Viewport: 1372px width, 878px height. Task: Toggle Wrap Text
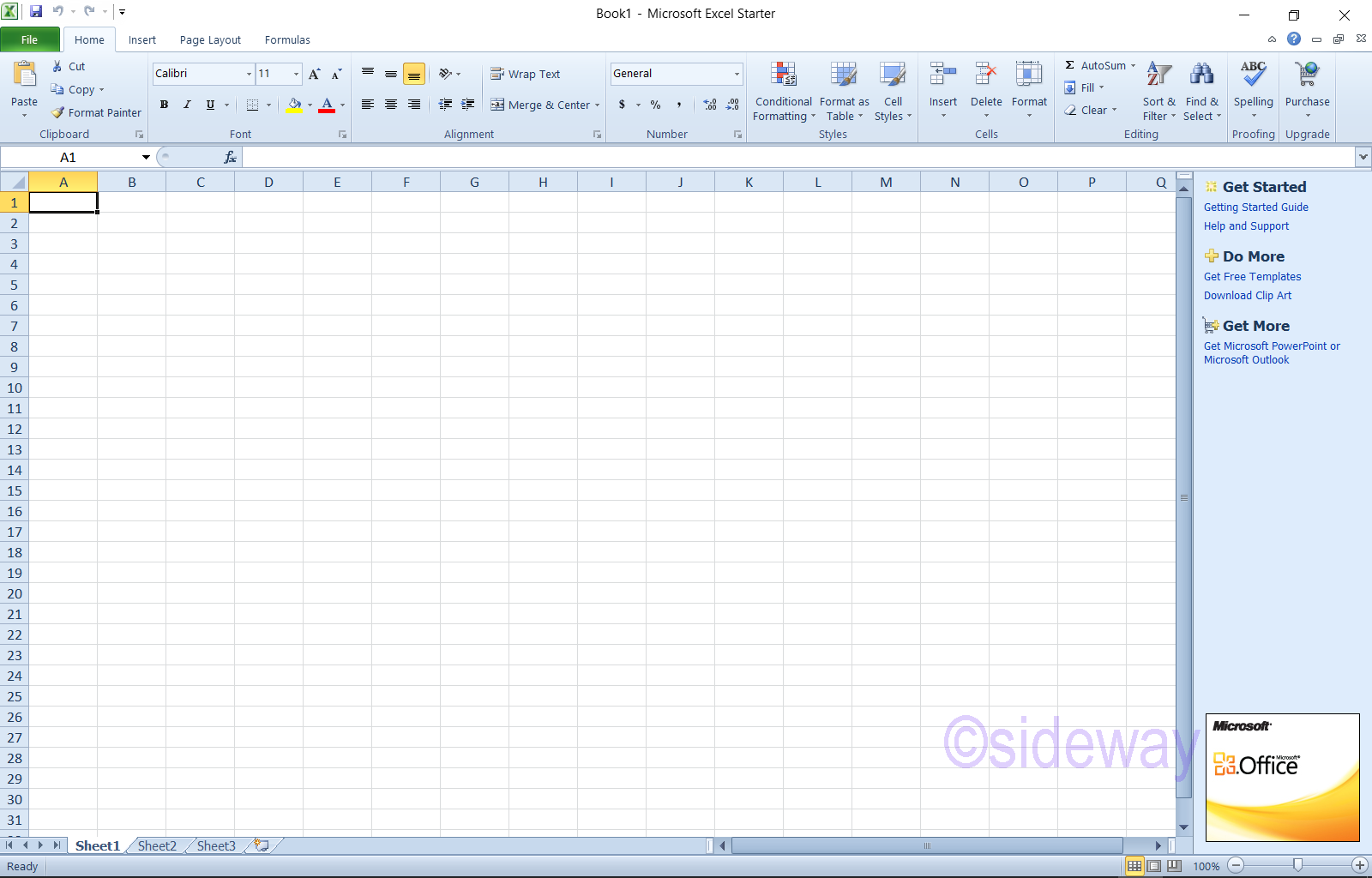pos(526,74)
